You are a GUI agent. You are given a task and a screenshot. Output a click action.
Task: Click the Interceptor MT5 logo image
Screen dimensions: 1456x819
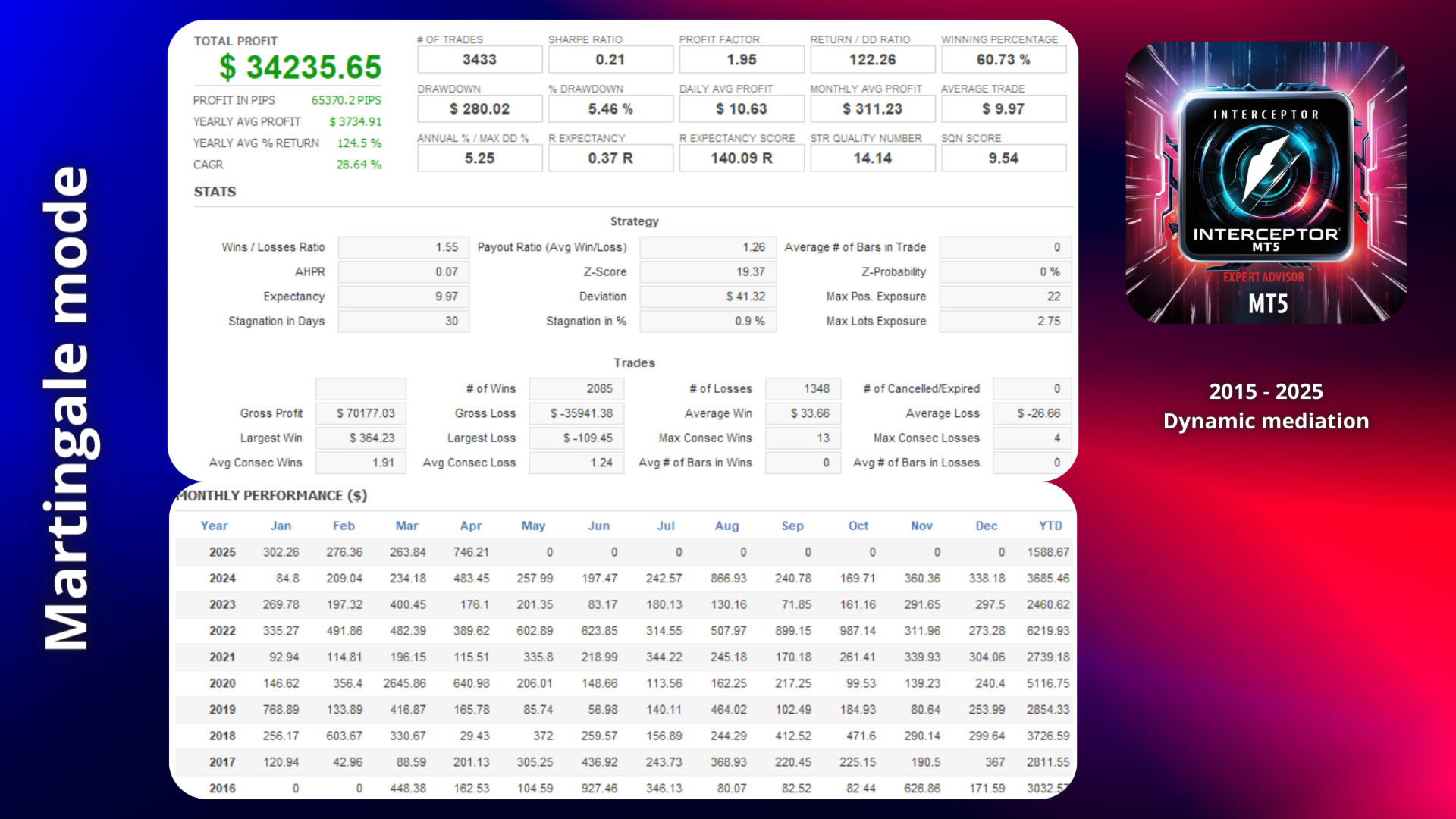(x=1266, y=183)
